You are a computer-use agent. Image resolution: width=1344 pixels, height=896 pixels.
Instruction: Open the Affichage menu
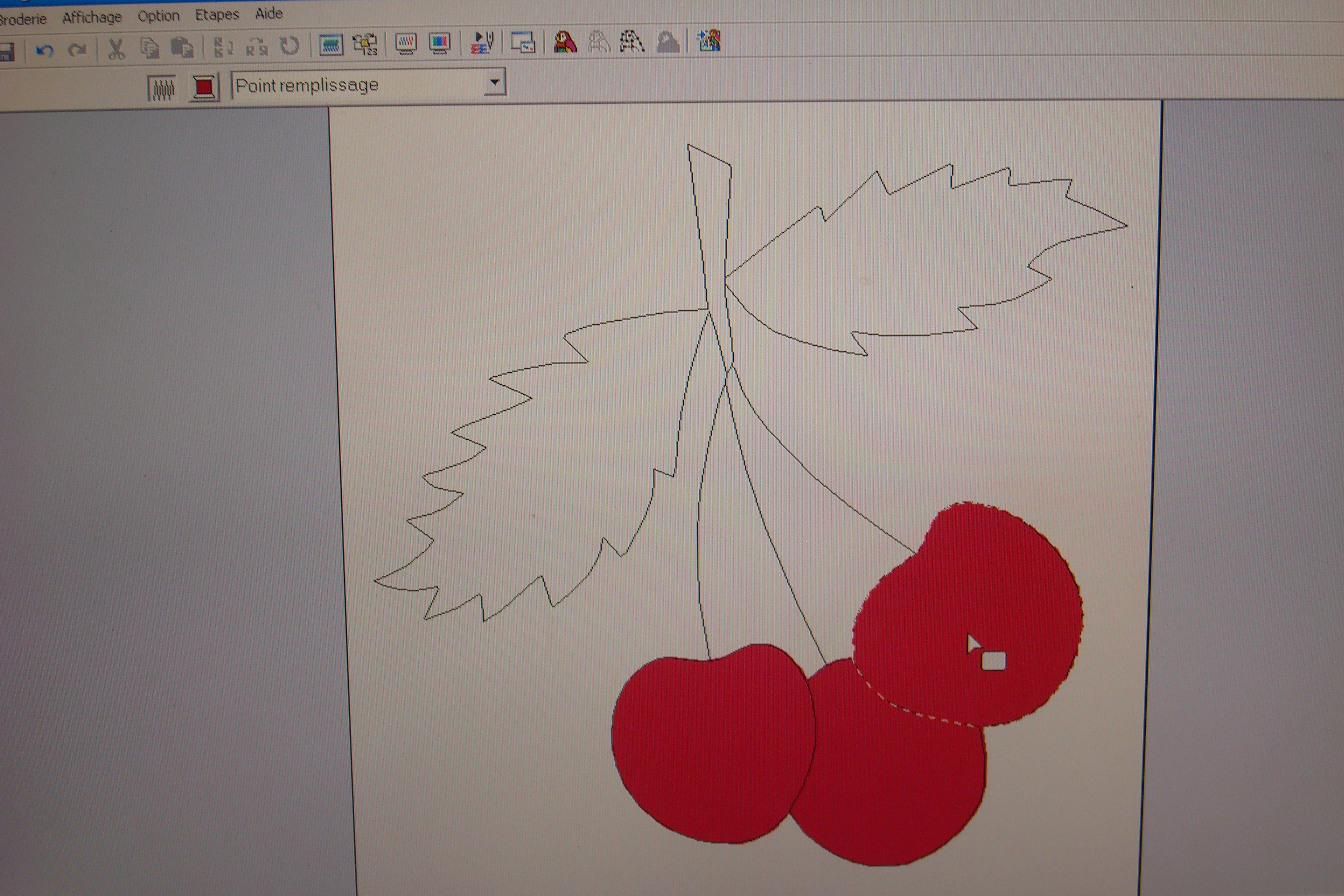[x=92, y=17]
